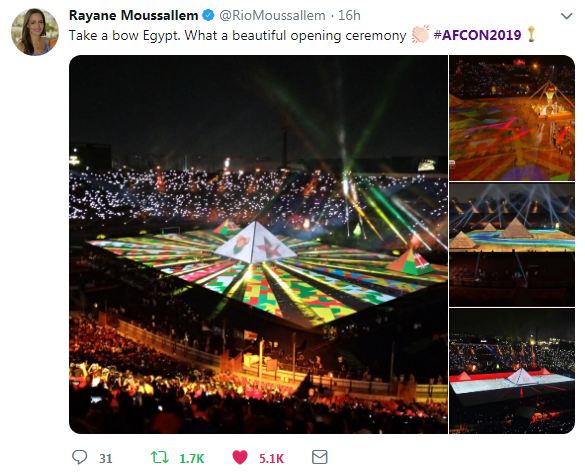The height and width of the screenshot is (474, 585).
Task: Open the bottom-right Egyptian flag field photo
Action: pos(512,371)
